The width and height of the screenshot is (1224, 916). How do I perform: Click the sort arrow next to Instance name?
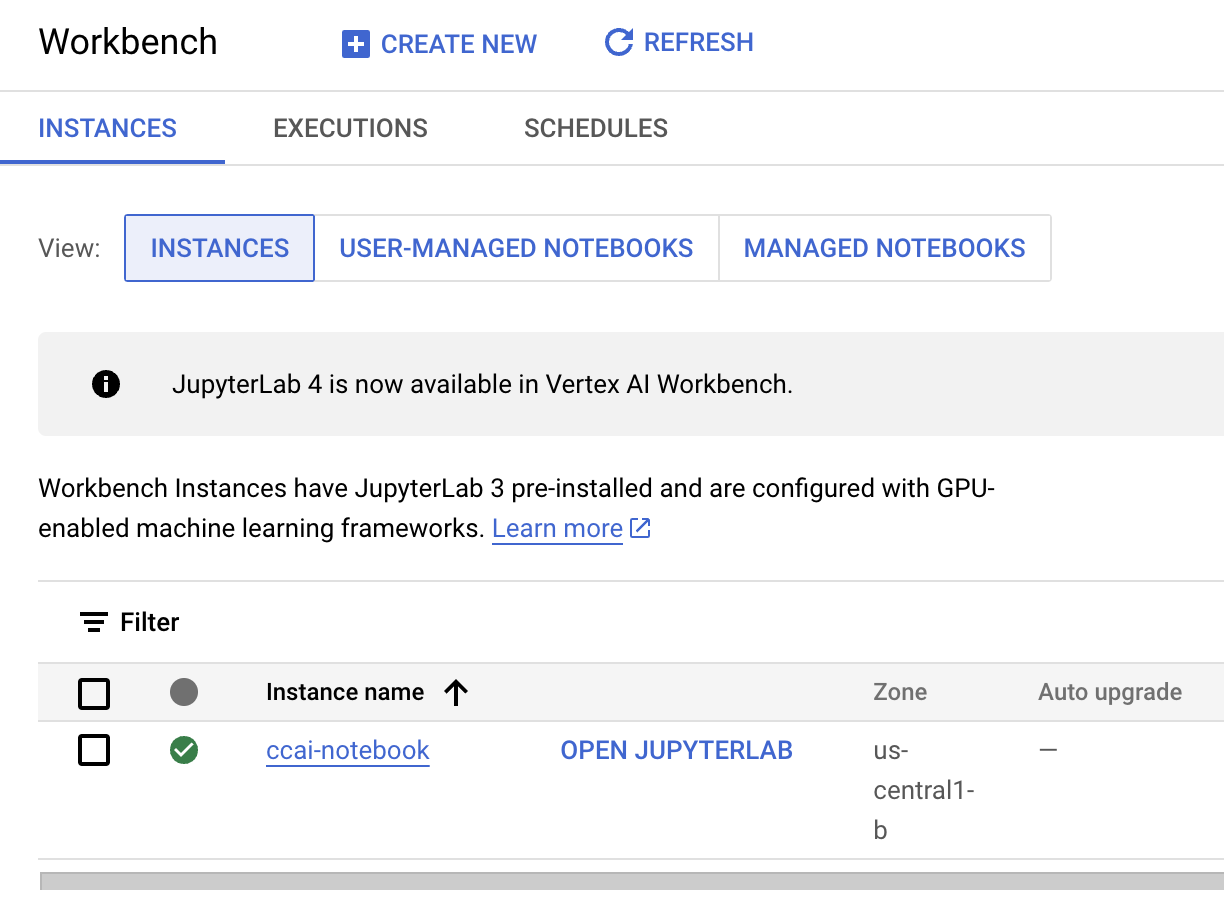point(456,692)
